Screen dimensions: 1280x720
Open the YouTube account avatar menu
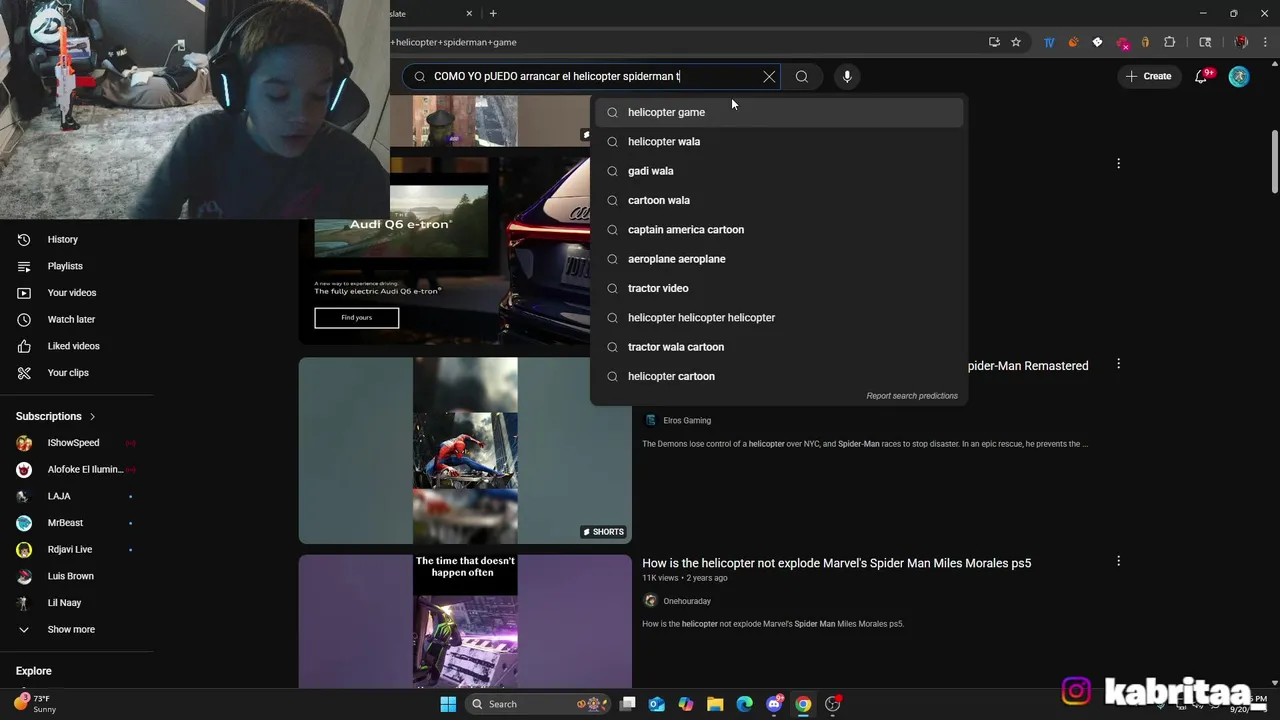tap(1239, 76)
